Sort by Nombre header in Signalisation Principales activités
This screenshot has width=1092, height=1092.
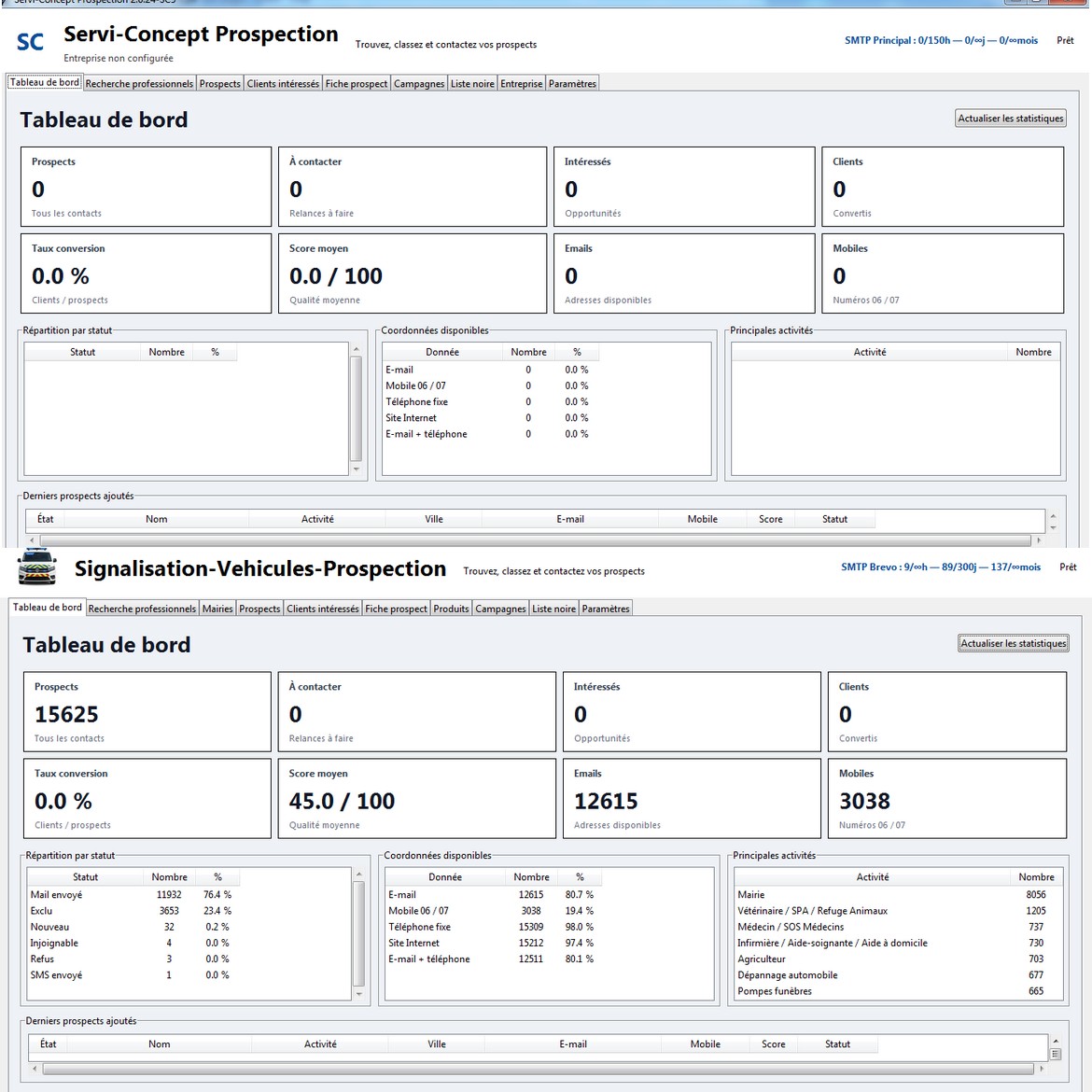[1036, 876]
